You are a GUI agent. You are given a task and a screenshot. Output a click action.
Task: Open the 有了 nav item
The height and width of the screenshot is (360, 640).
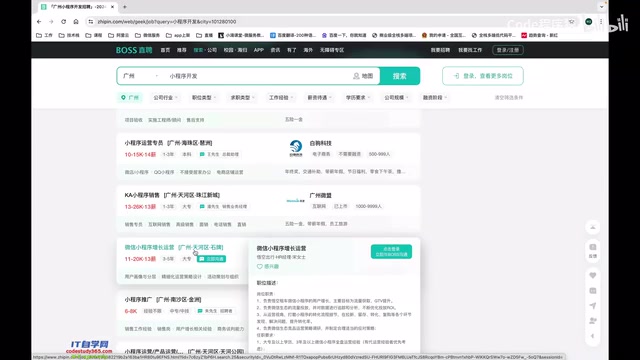point(292,50)
